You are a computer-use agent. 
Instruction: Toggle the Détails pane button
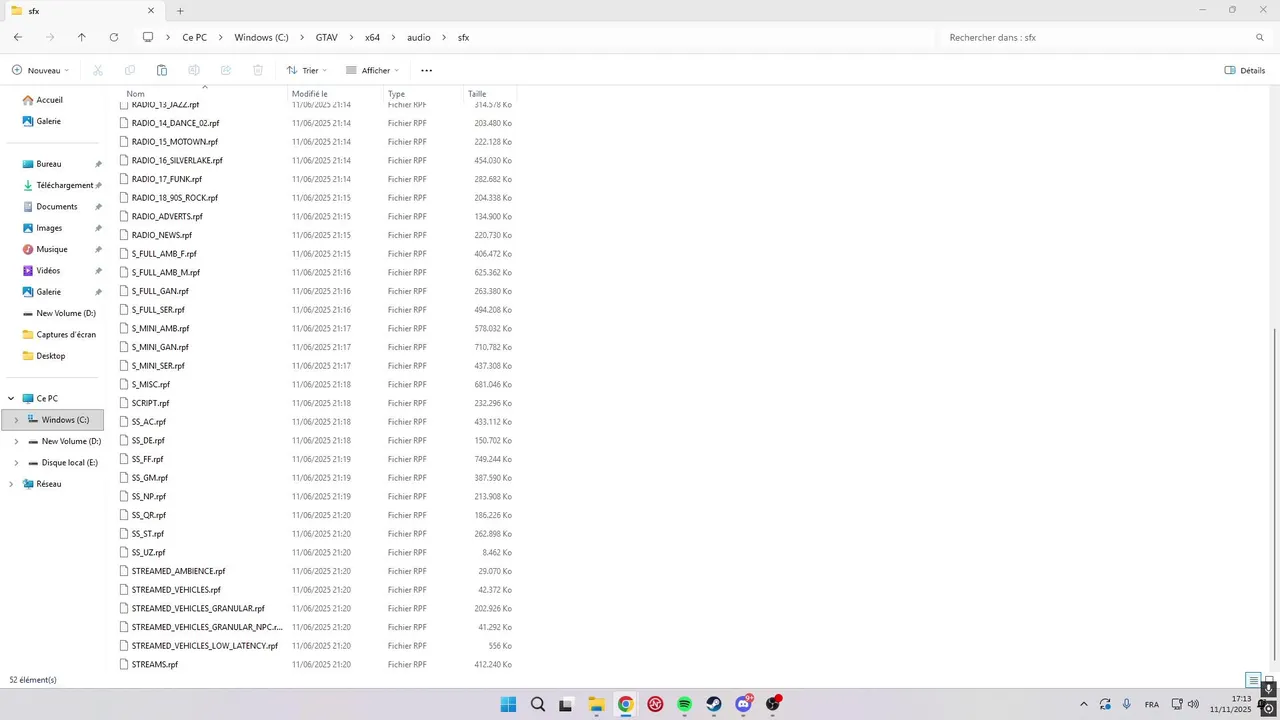click(x=1245, y=70)
